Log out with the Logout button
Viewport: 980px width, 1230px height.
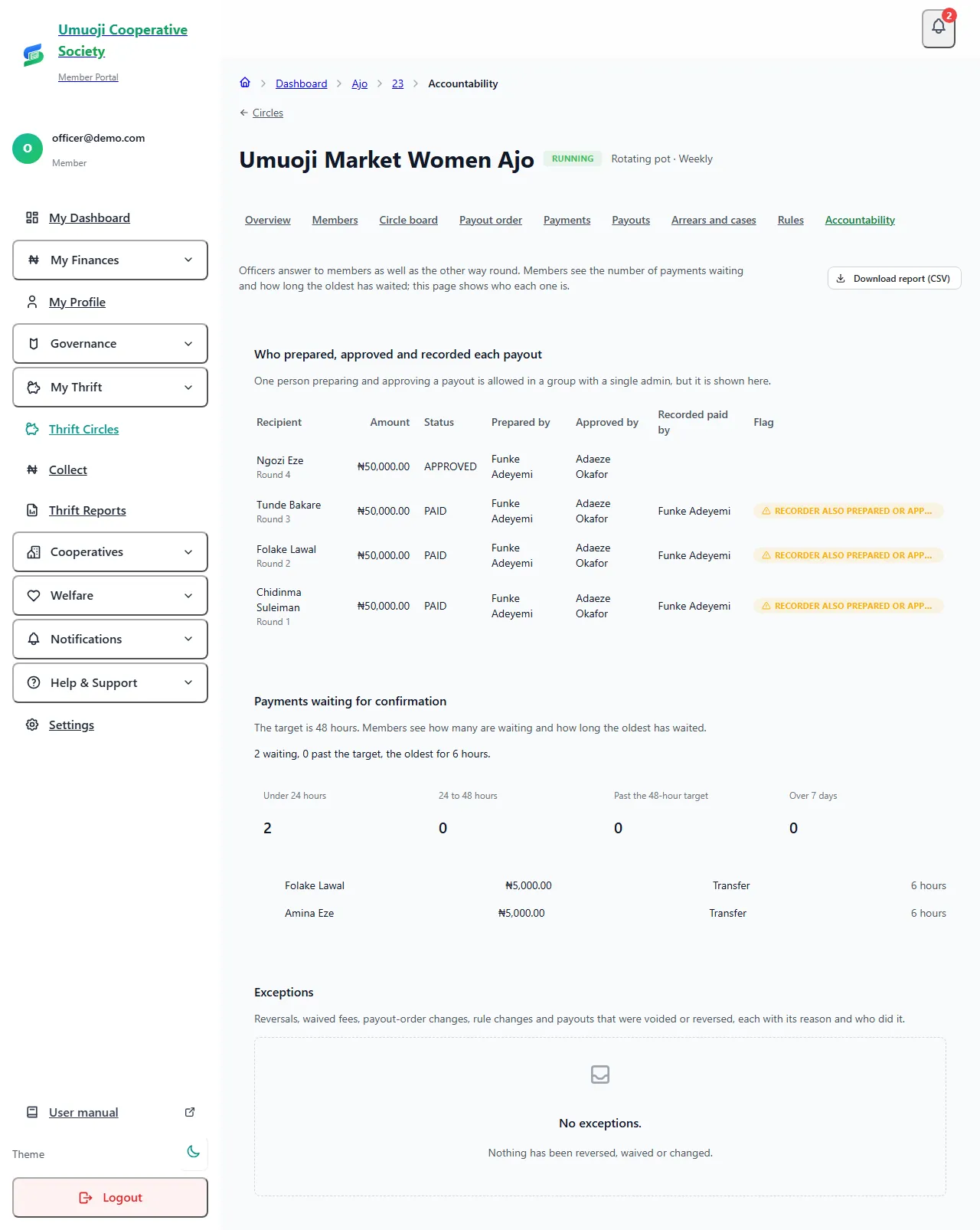[x=110, y=1197]
